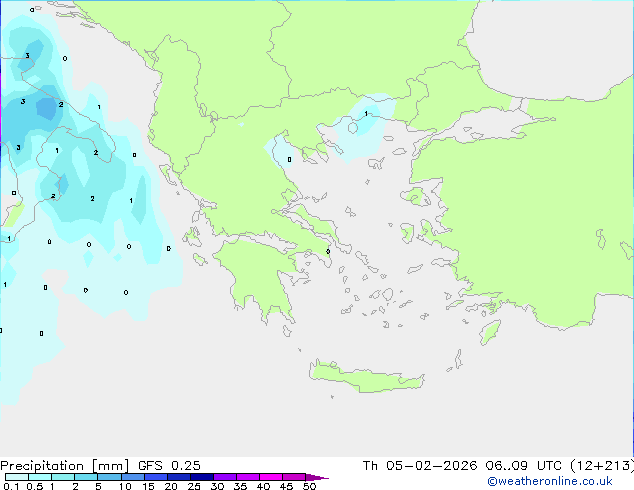
Task: Select the 0.5–1 mm legend swatch
Action: click(x=40, y=477)
